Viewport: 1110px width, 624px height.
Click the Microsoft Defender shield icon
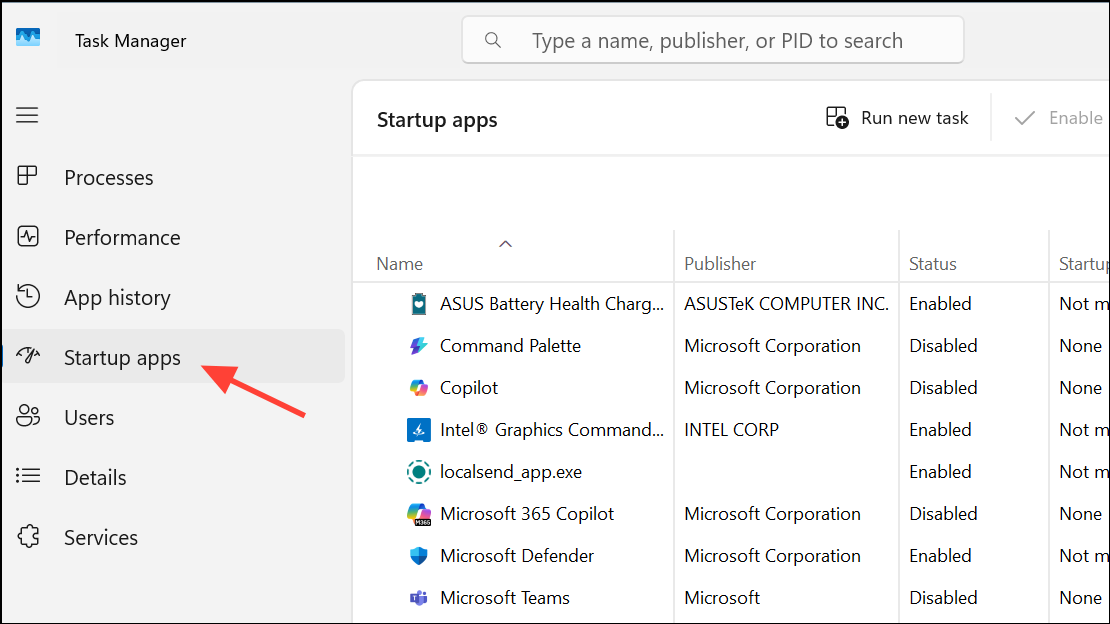tap(418, 555)
